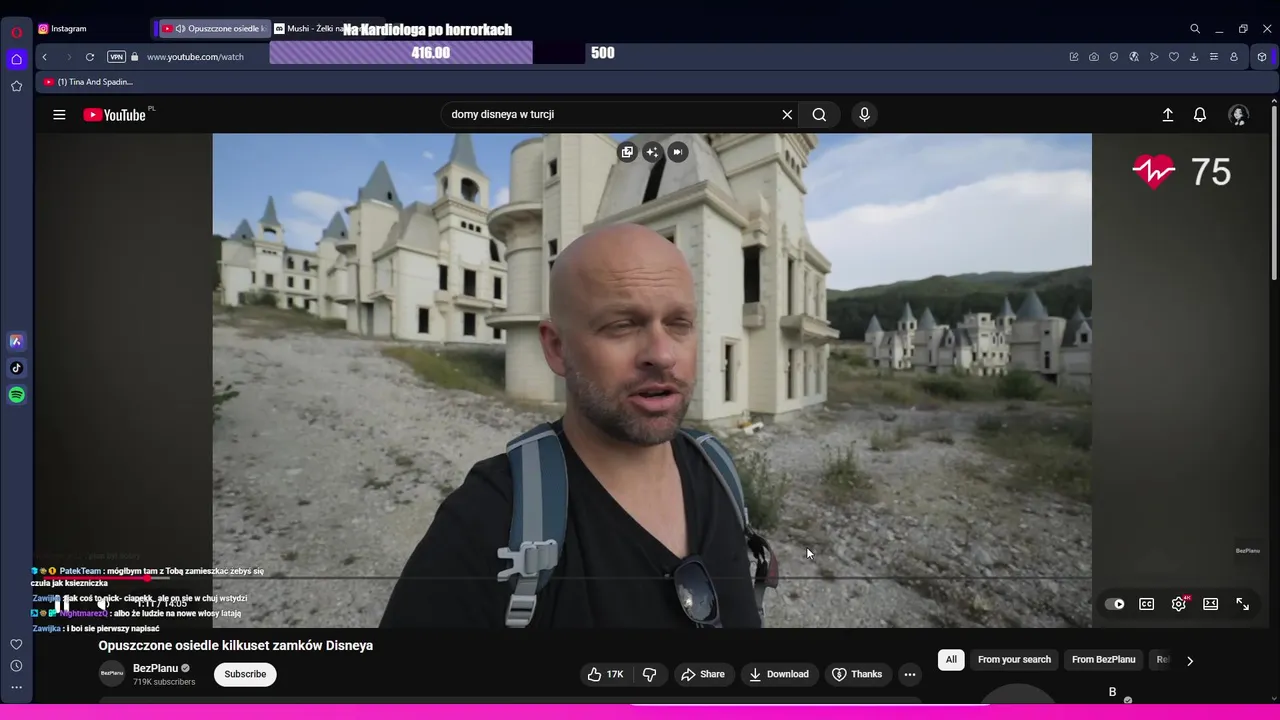The height and width of the screenshot is (720, 1280).
Task: Select From BezPlanu chip
Action: (1103, 660)
